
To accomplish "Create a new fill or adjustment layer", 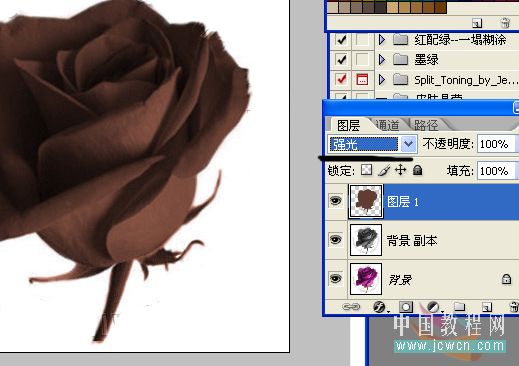I will 433,306.
